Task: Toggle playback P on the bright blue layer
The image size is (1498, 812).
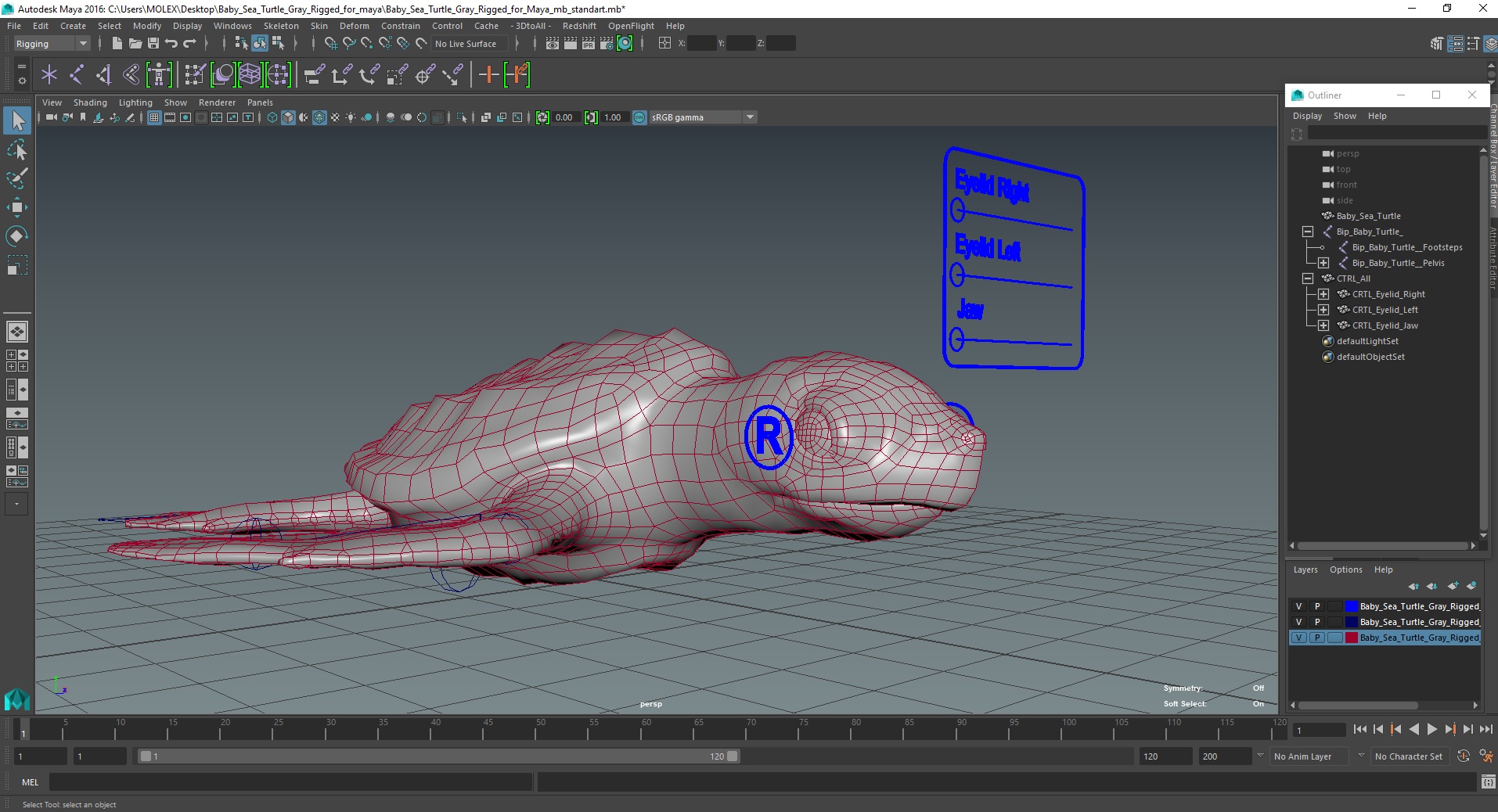Action: coord(1317,606)
